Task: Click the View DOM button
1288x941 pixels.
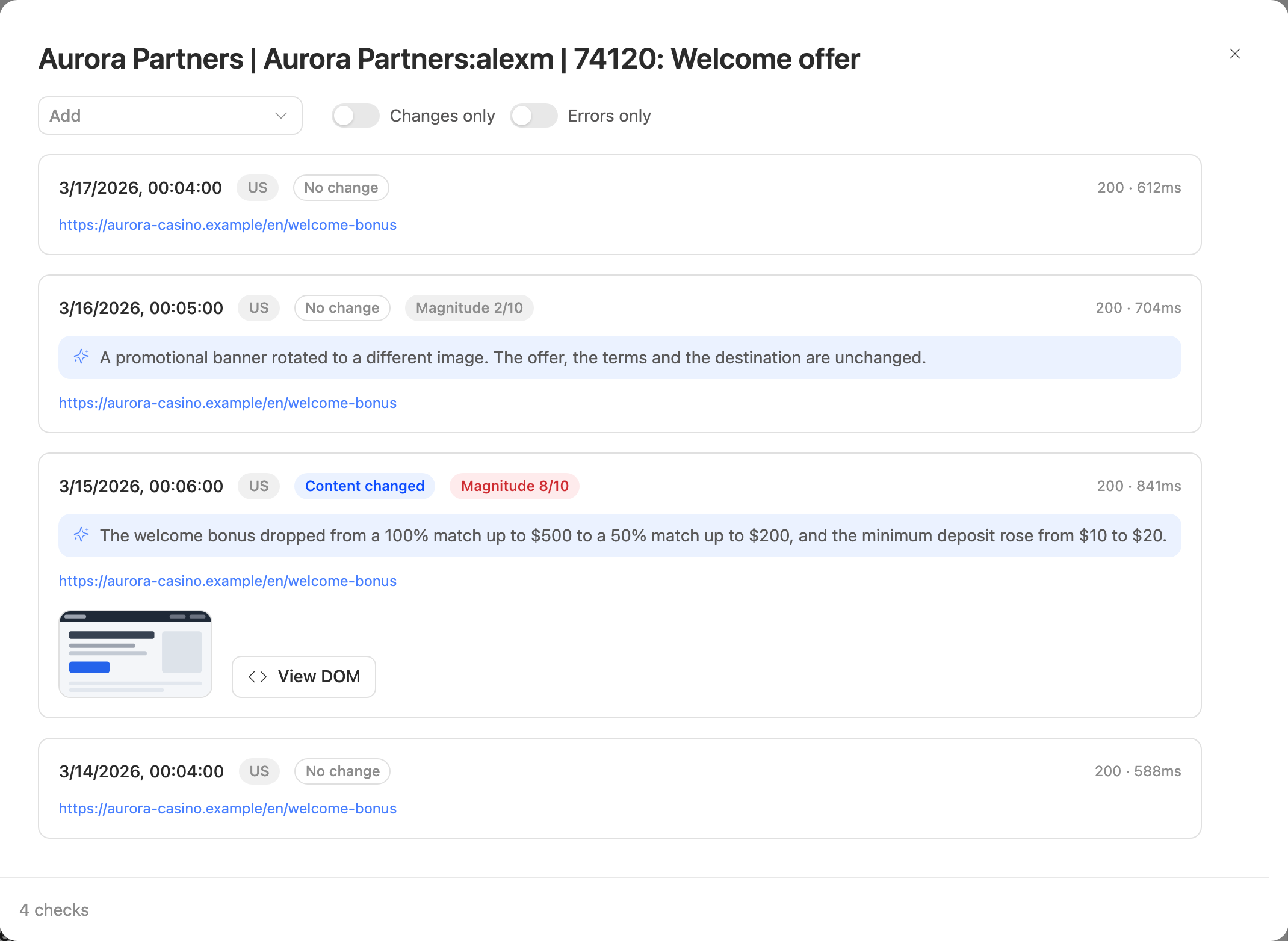Action: (x=304, y=677)
